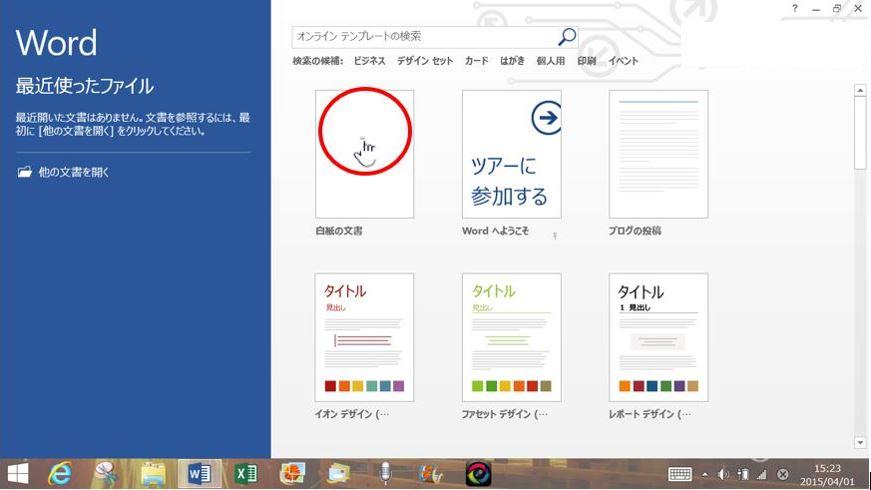This screenshot has height=490, width=871.
Task: Restore down the Word window
Action: 837,8
